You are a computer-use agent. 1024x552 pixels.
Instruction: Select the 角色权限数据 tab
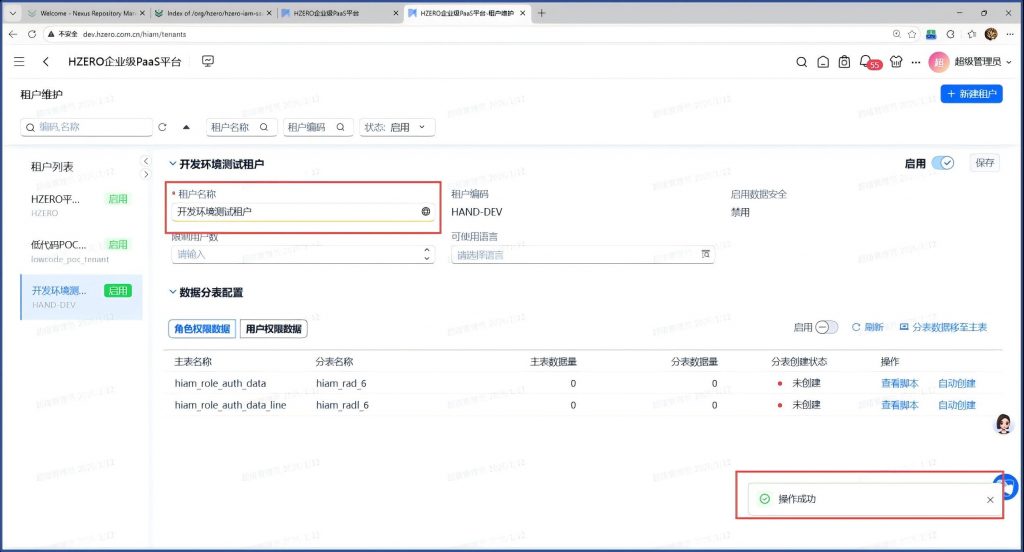(x=202, y=328)
